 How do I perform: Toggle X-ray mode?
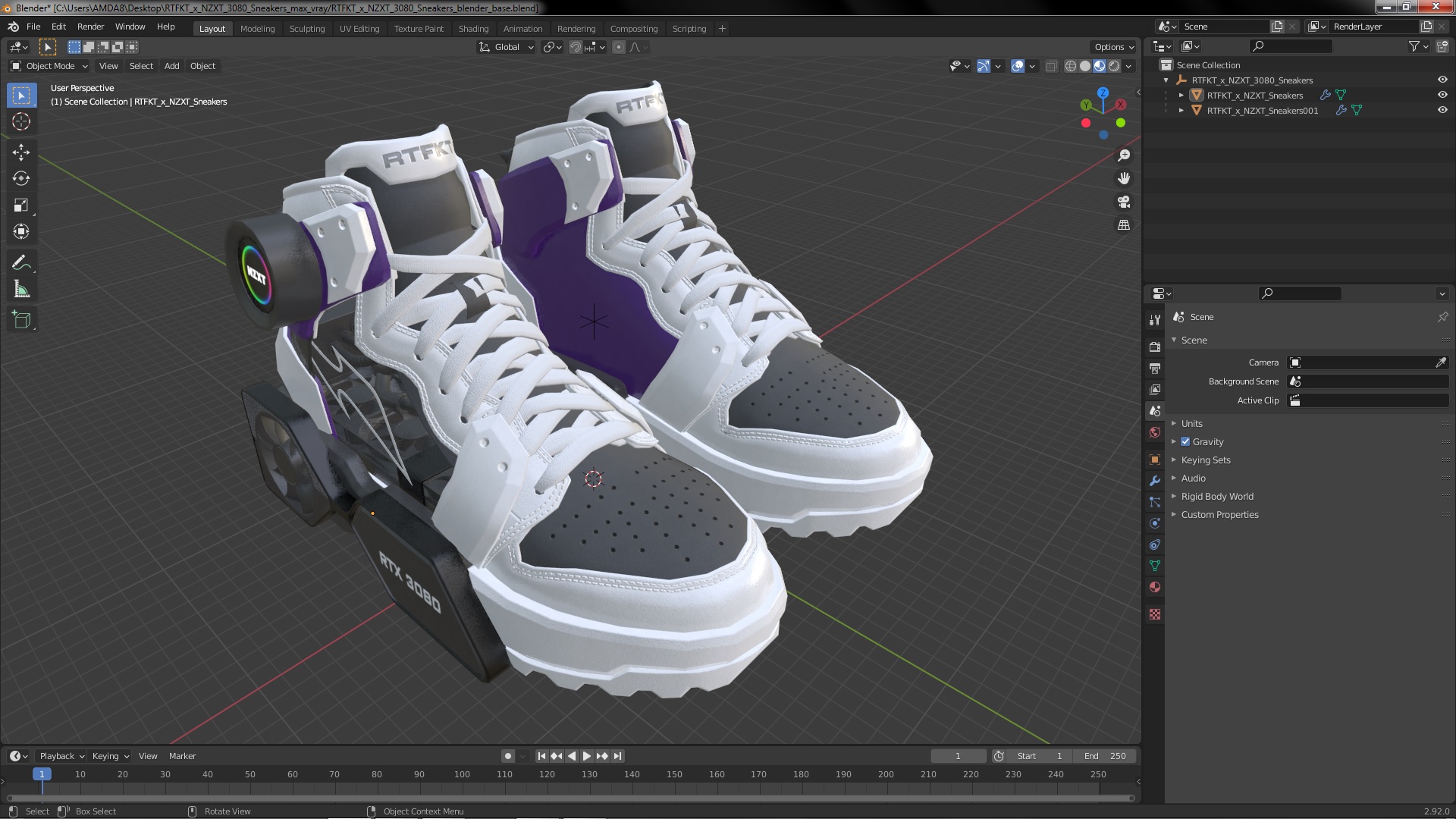coord(1051,66)
